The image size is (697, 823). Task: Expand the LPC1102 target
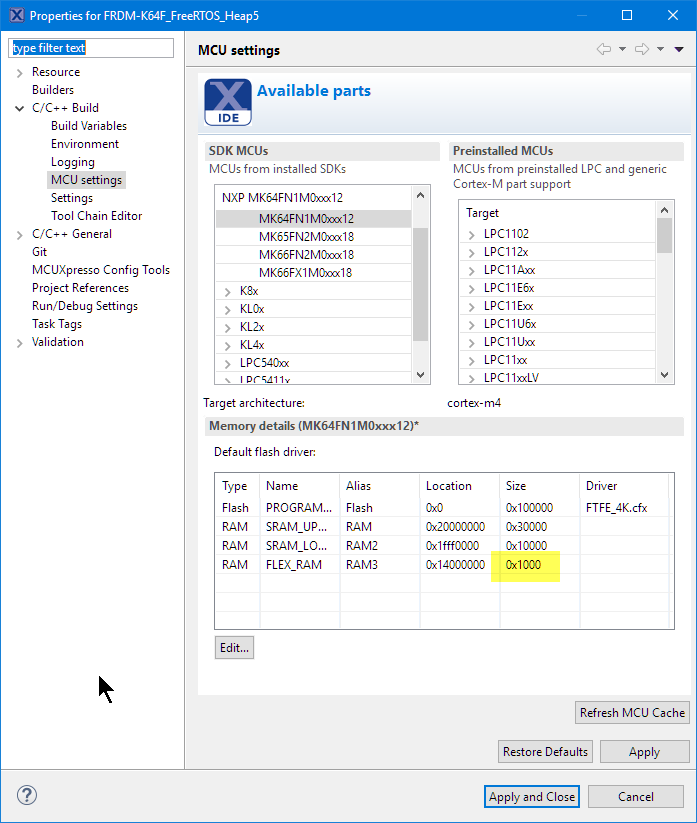[471, 235]
